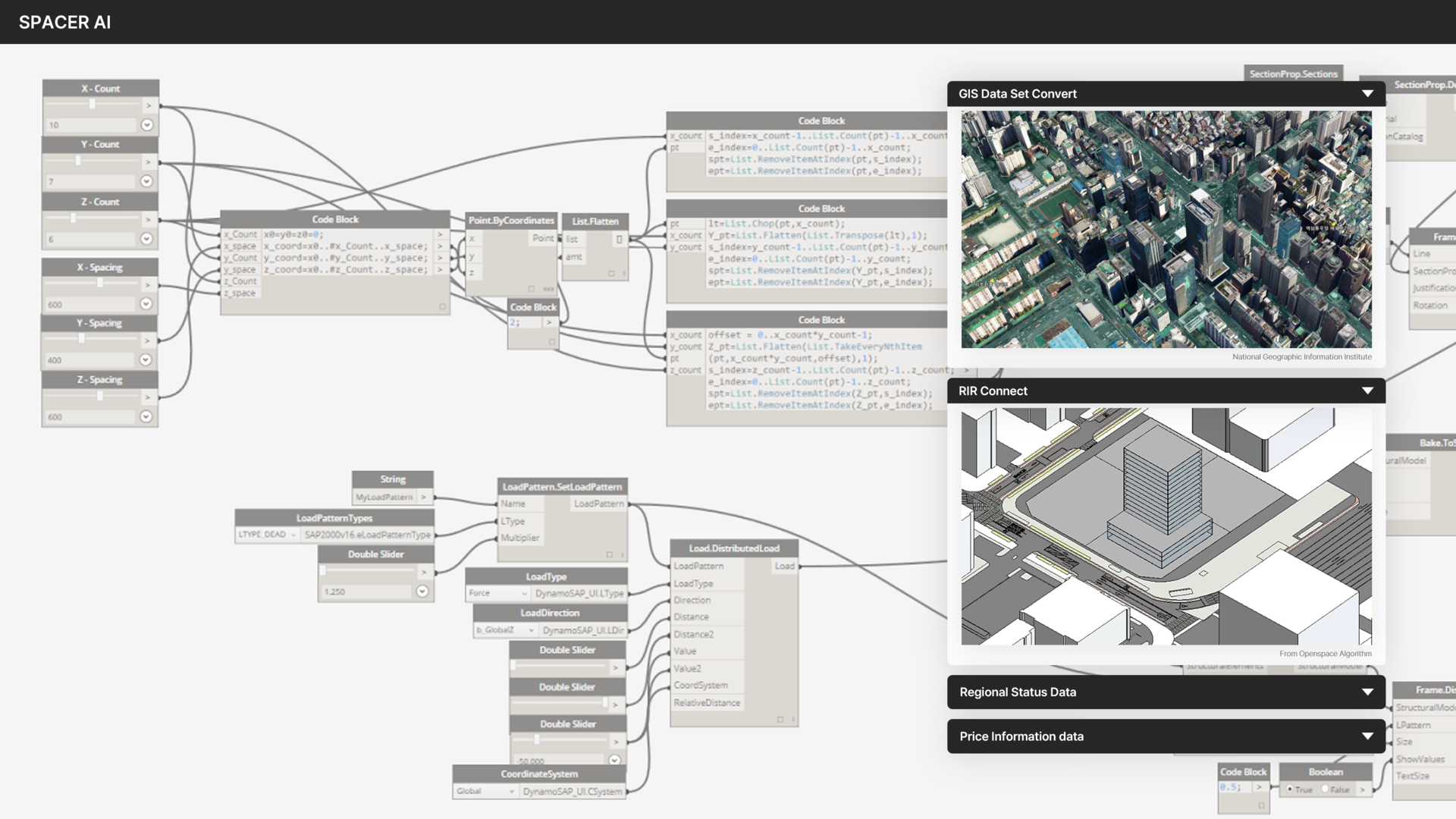Click the SPACER AI title
Image resolution: width=1456 pixels, height=819 pixels.
tap(65, 22)
